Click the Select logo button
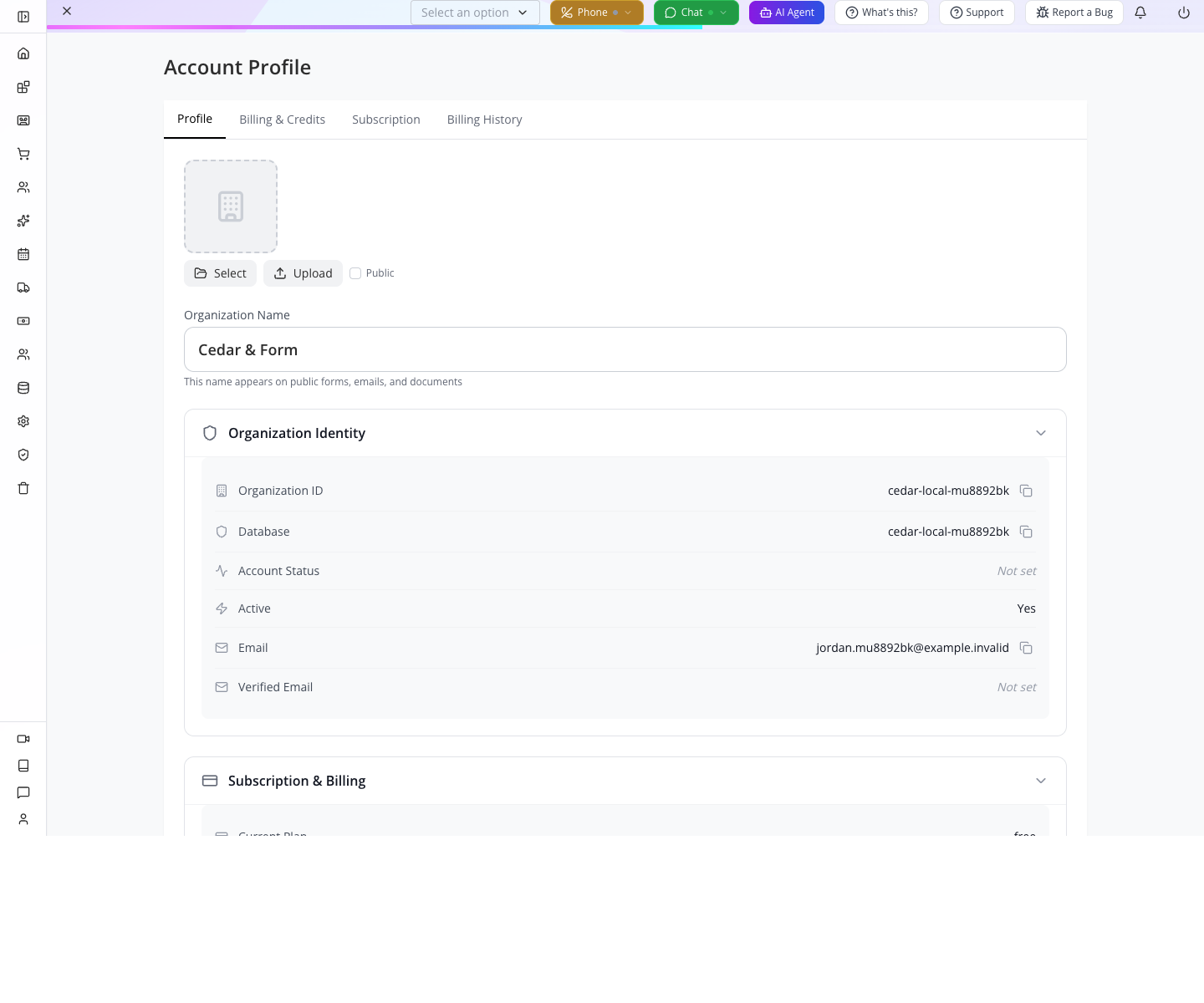 220,273
